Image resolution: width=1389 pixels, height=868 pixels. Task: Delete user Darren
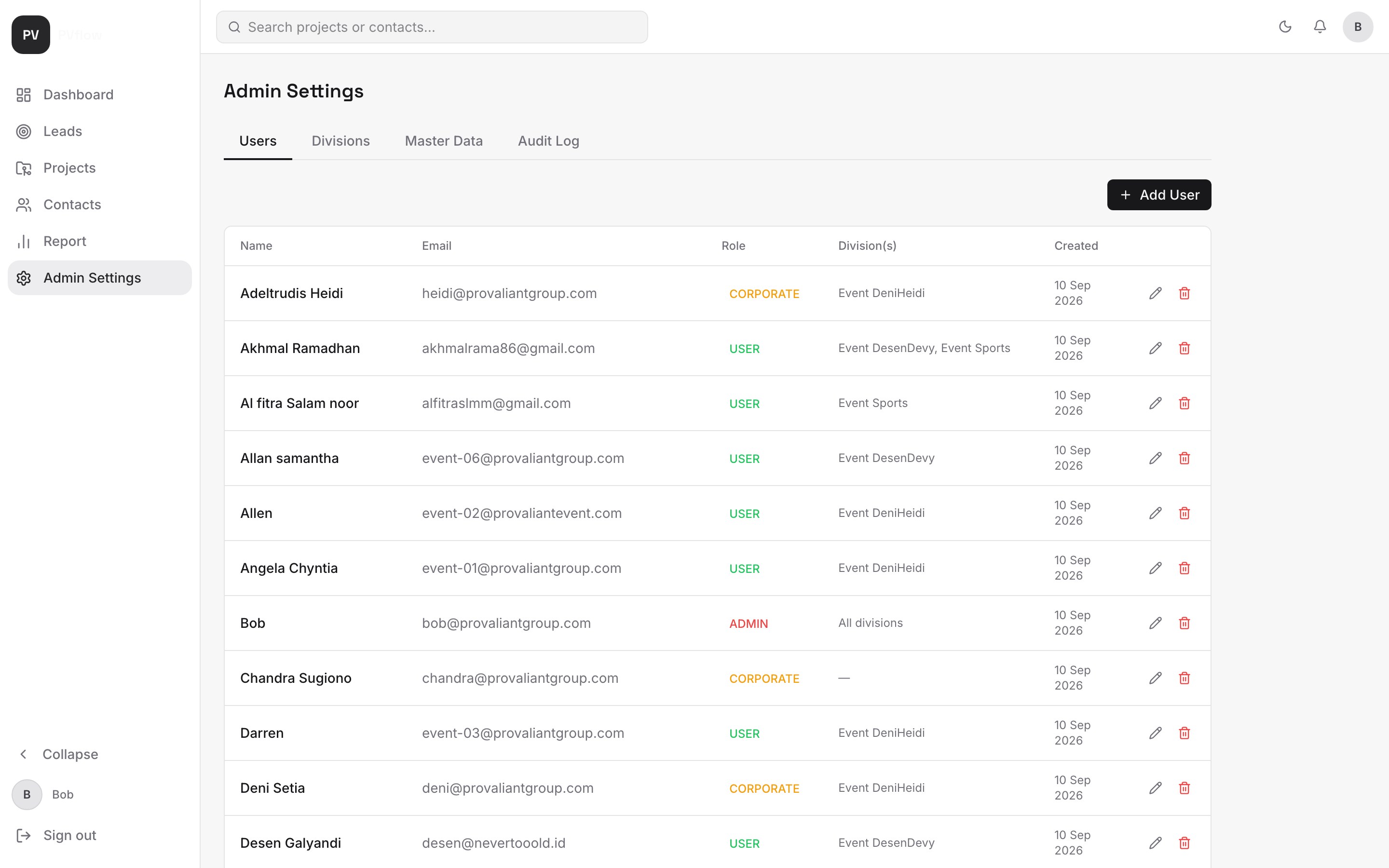pos(1184,733)
